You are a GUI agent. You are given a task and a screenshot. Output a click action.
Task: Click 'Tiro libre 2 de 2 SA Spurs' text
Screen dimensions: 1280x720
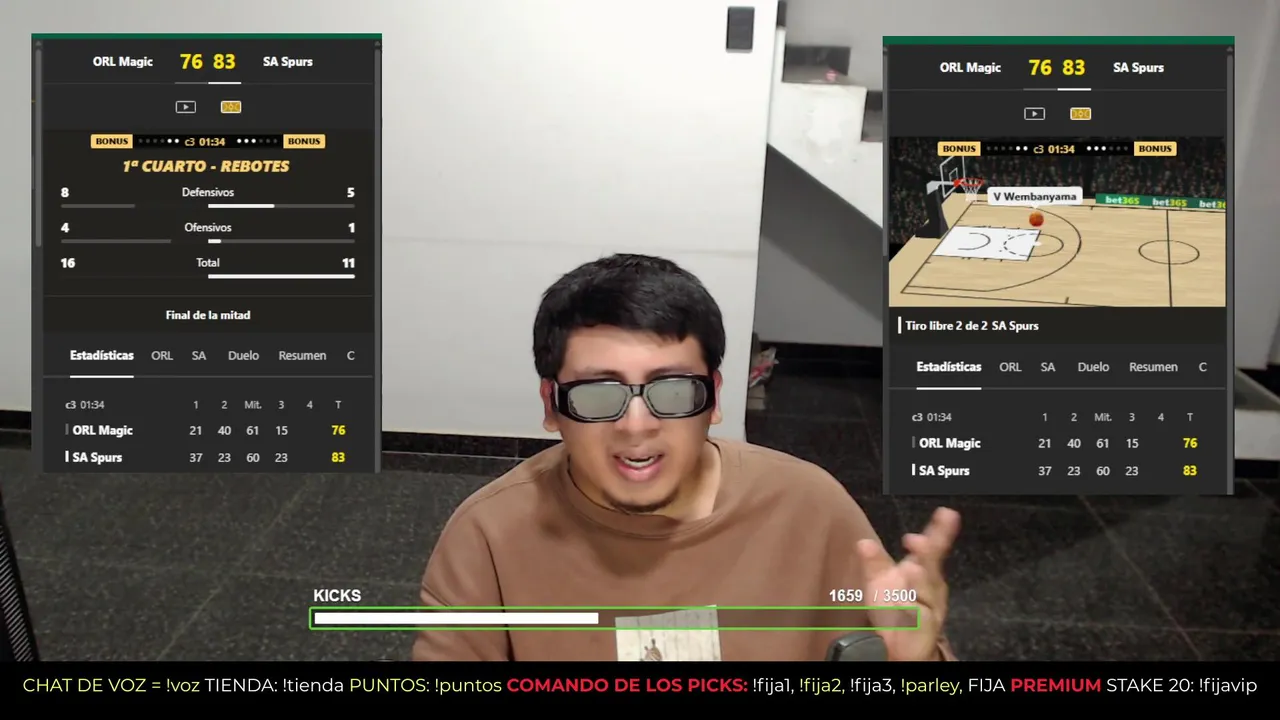pyautogui.click(x=972, y=326)
